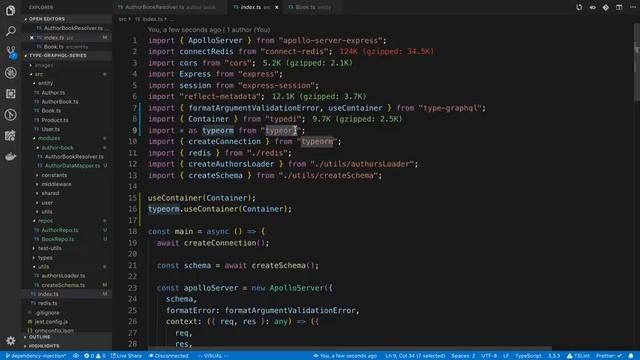Collapse the TYPE-GRAPHQL-SERIES project section
This screenshot has height=360, width=640.
pos(66,56)
